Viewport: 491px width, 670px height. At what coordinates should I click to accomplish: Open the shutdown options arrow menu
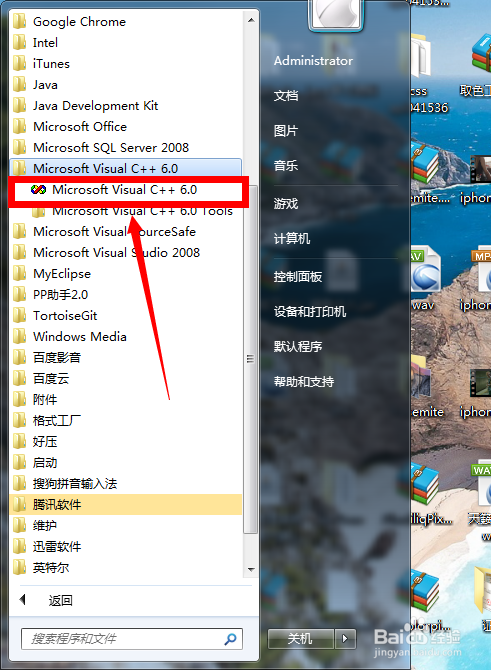coord(345,639)
